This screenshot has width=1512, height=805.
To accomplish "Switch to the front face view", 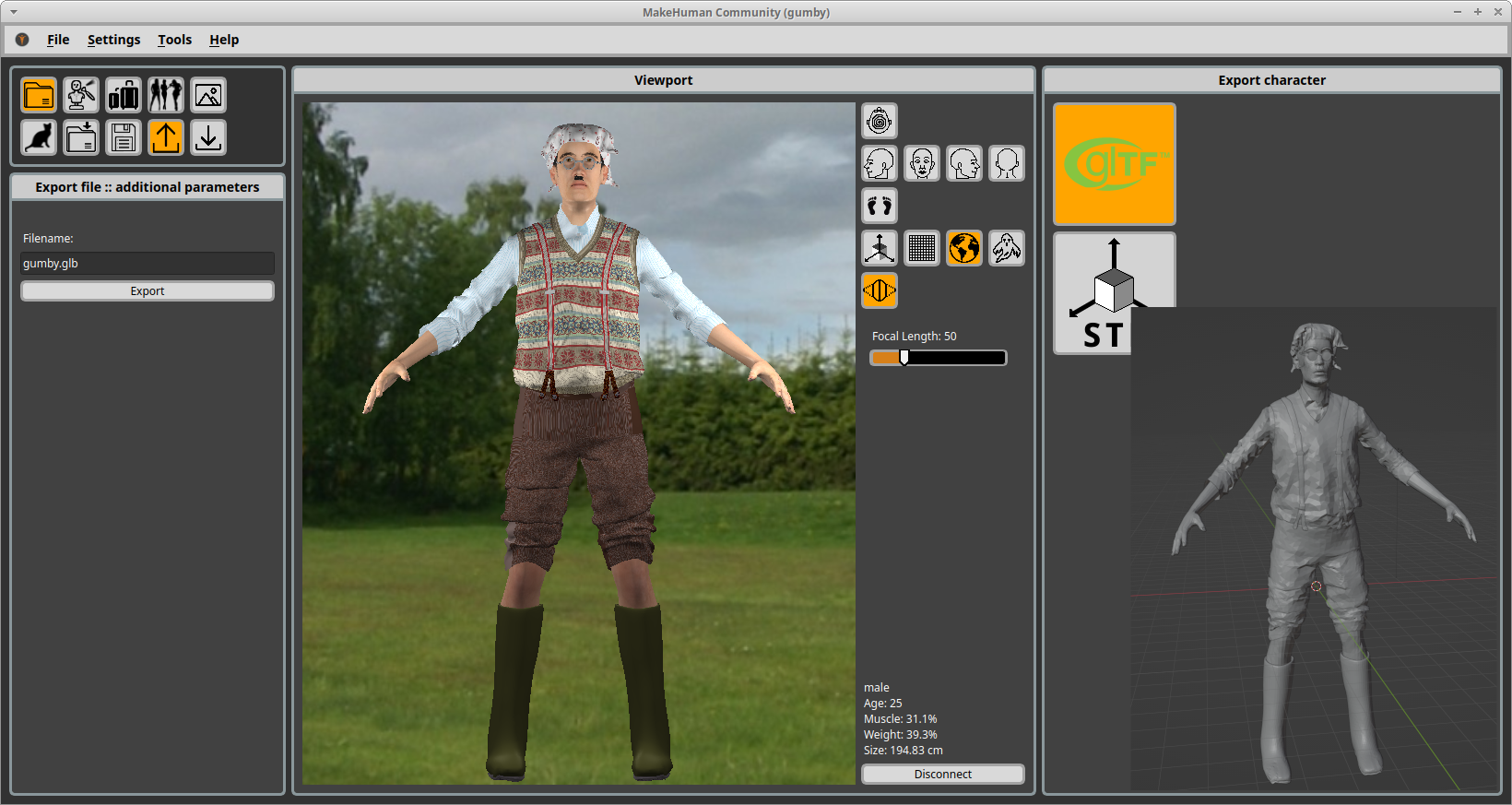I will 922,163.
